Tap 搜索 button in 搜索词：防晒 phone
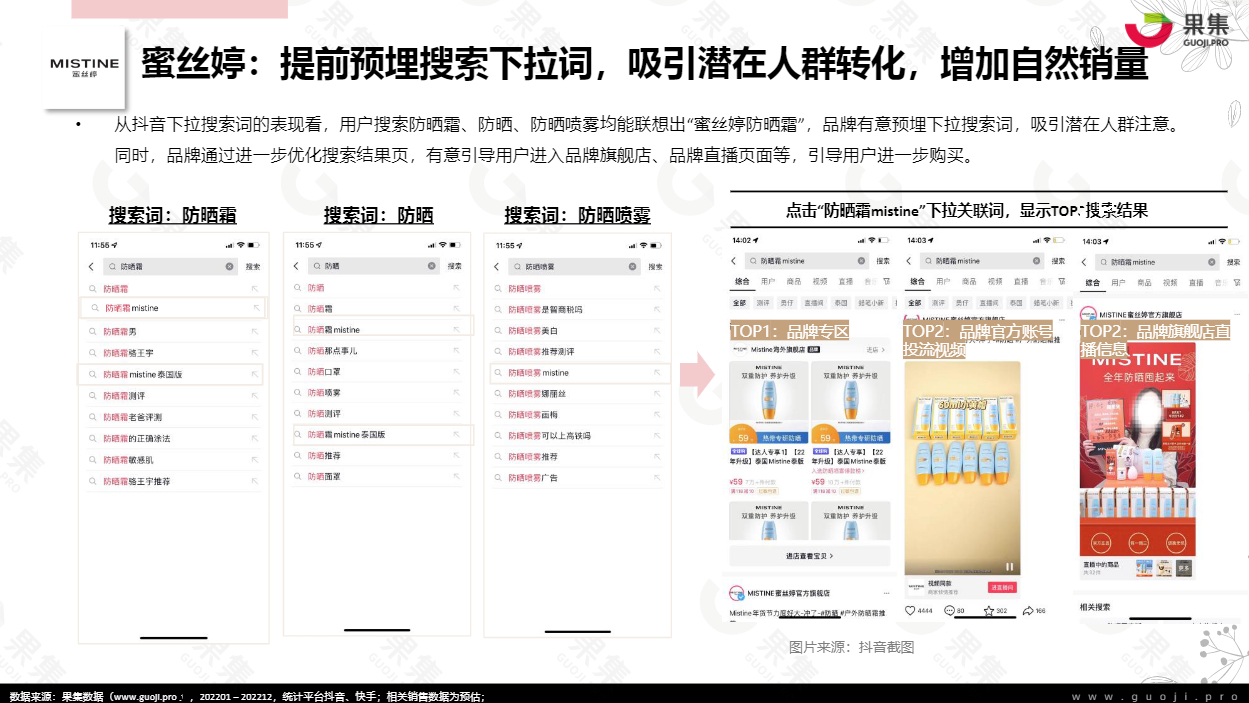The height and width of the screenshot is (703, 1249). (x=455, y=266)
